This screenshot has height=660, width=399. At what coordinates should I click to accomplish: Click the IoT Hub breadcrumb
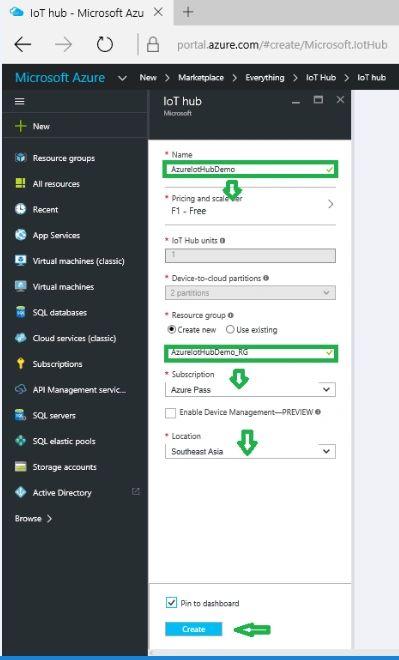click(x=321, y=78)
